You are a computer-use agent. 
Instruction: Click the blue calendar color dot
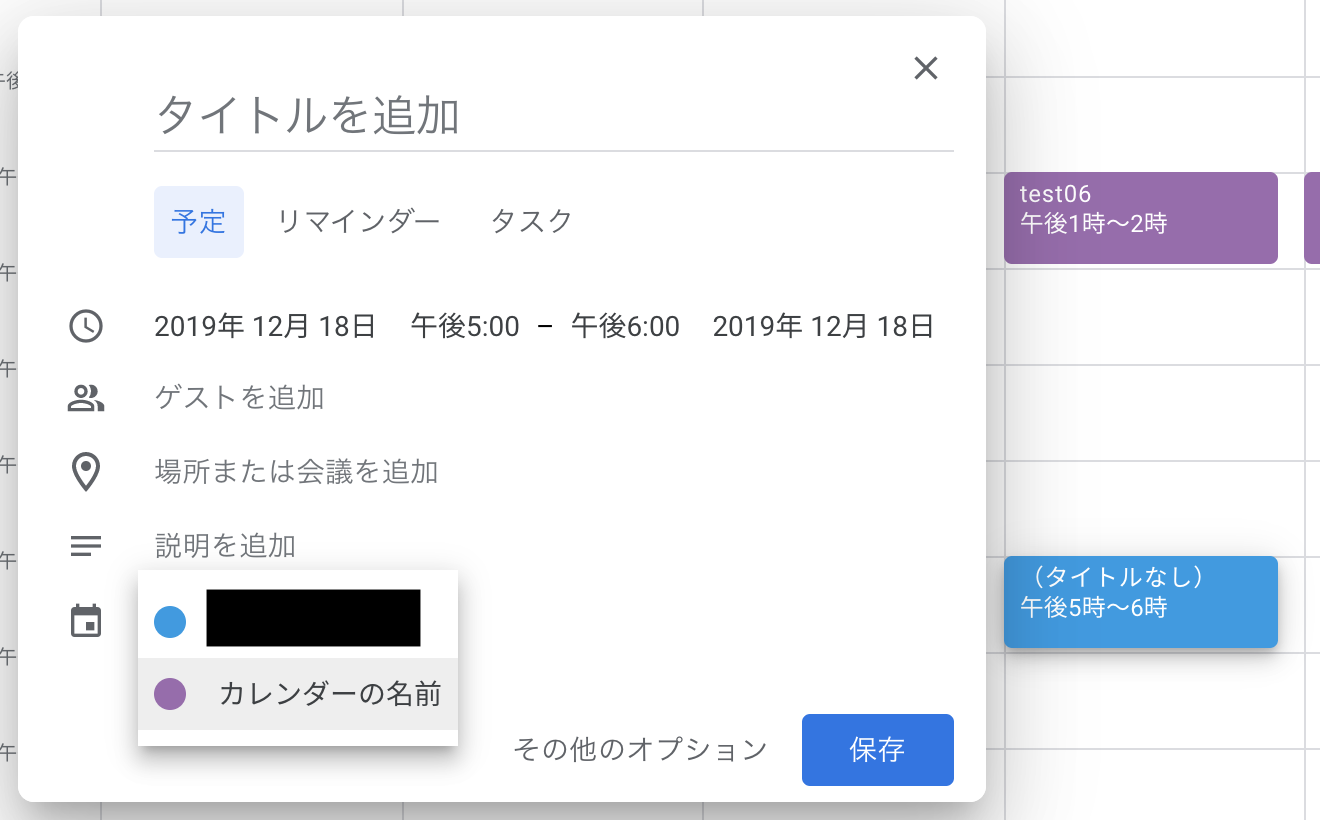pyautogui.click(x=170, y=622)
